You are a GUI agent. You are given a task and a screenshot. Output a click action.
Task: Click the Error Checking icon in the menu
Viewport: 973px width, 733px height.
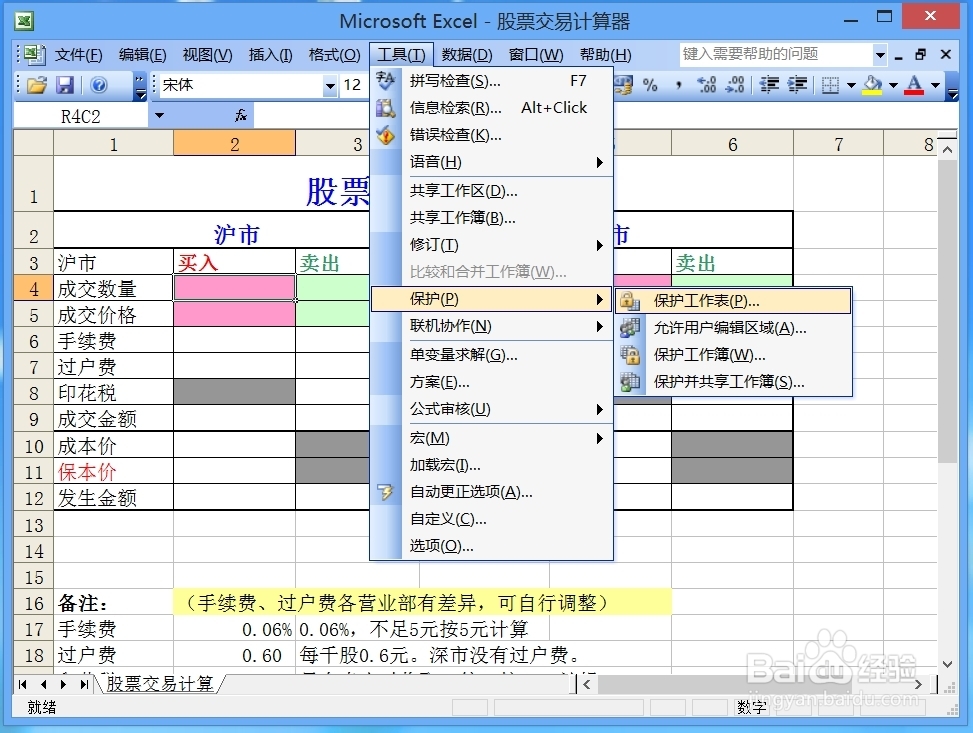click(385, 135)
